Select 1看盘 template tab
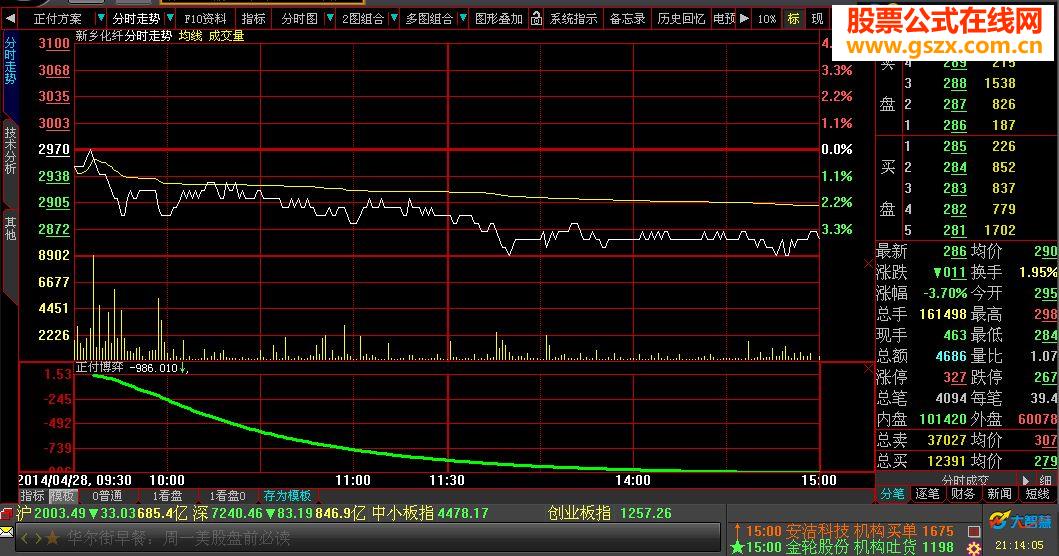 click(x=167, y=495)
